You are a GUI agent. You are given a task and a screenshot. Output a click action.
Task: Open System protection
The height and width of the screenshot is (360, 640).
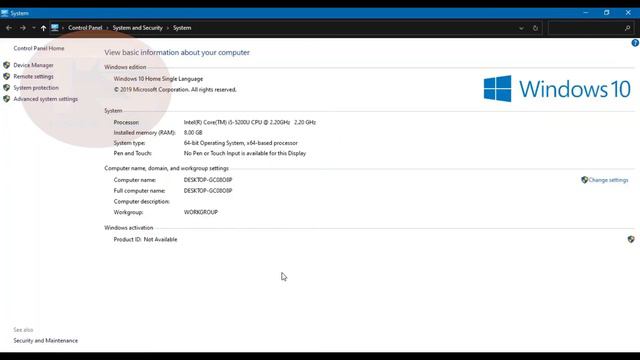(36, 88)
